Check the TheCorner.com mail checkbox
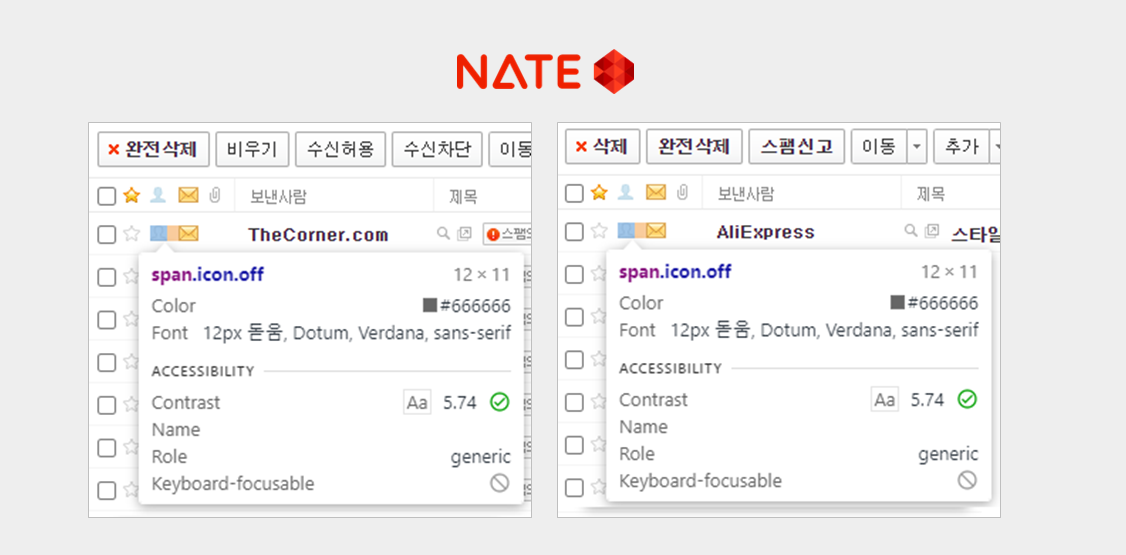Viewport: 1126px width, 555px height. click(106, 234)
